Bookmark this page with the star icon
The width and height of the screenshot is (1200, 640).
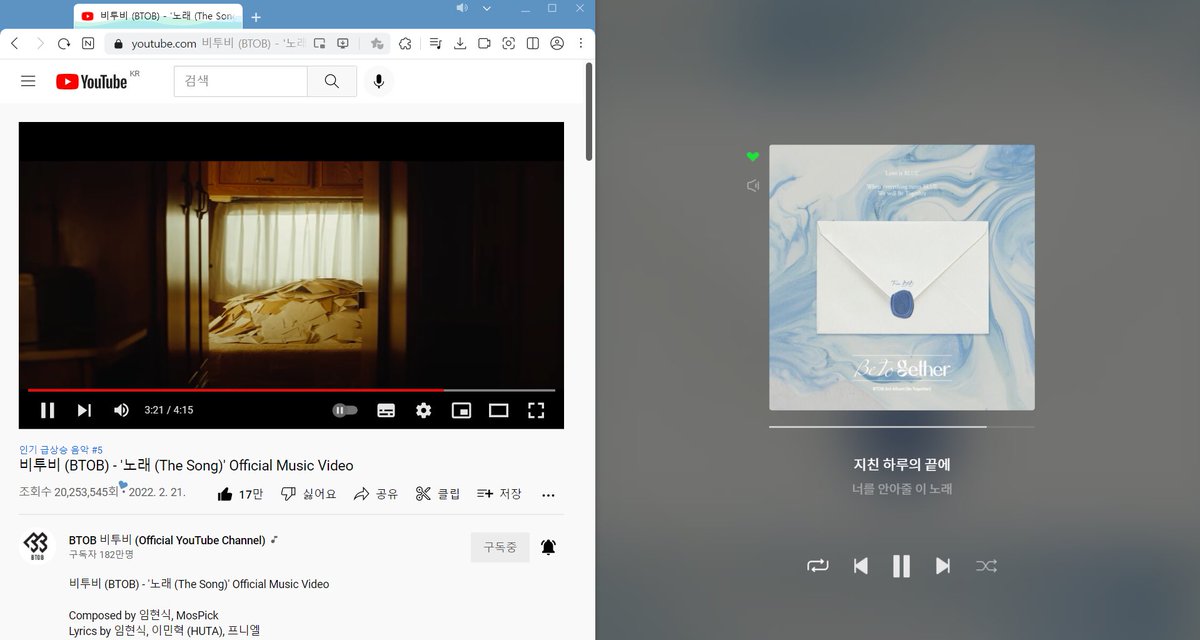click(x=376, y=44)
